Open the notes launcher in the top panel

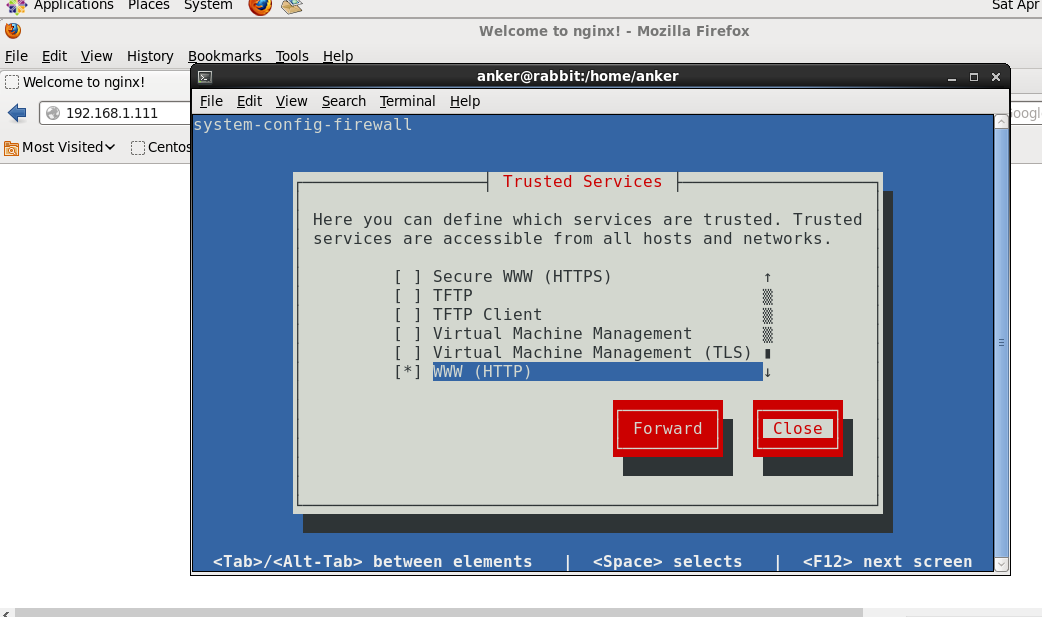(x=291, y=6)
